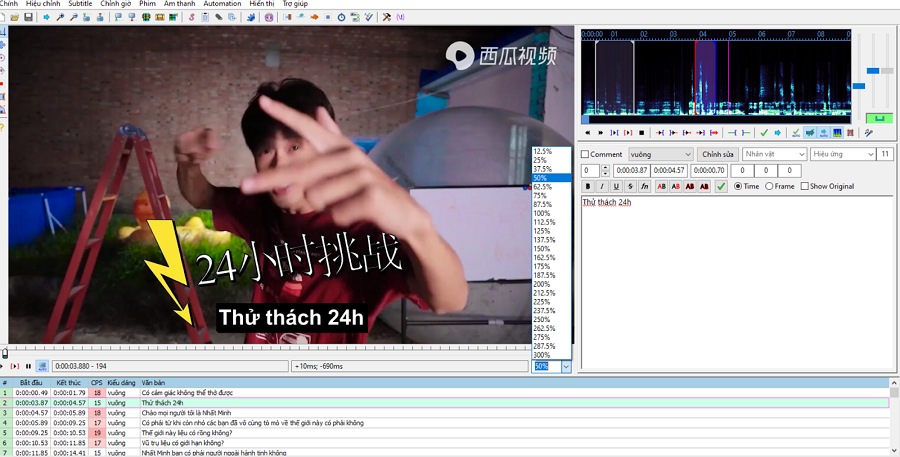Click the Save subtitles icon in toolbar
The width and height of the screenshot is (900, 457).
pos(29,17)
